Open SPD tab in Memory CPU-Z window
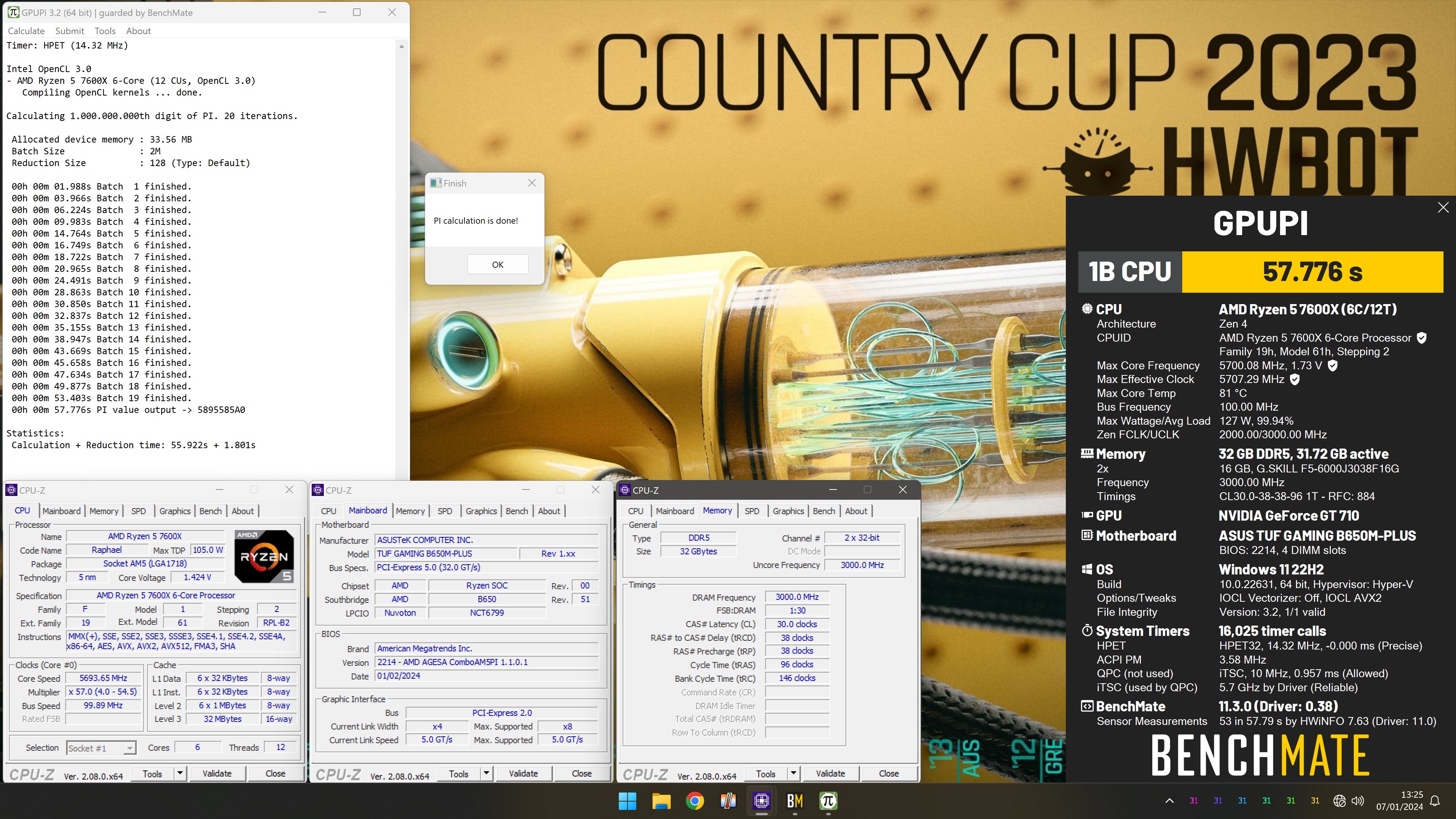This screenshot has height=819, width=1456. pyautogui.click(x=752, y=511)
